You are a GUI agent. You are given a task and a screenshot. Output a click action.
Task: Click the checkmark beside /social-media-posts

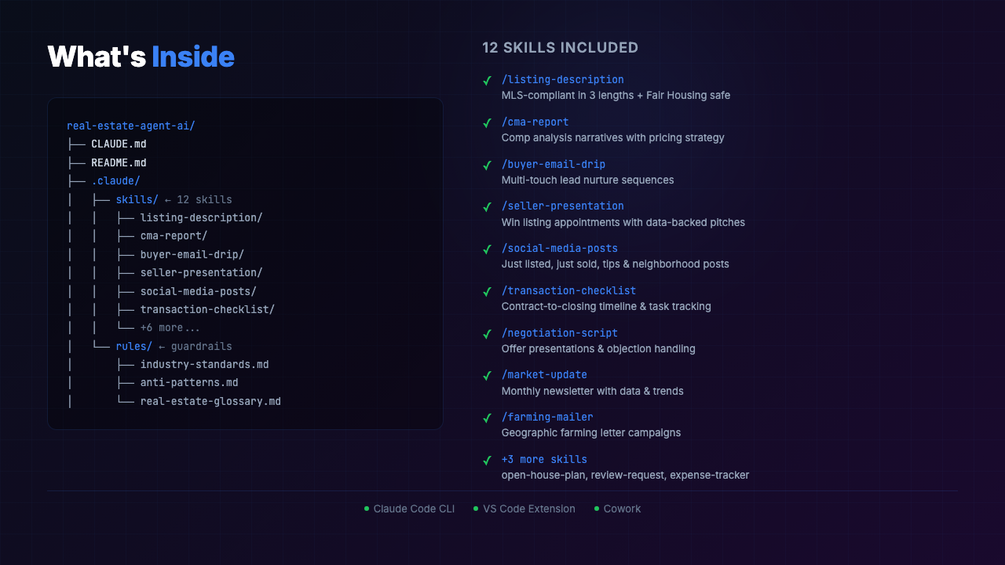tap(487, 248)
